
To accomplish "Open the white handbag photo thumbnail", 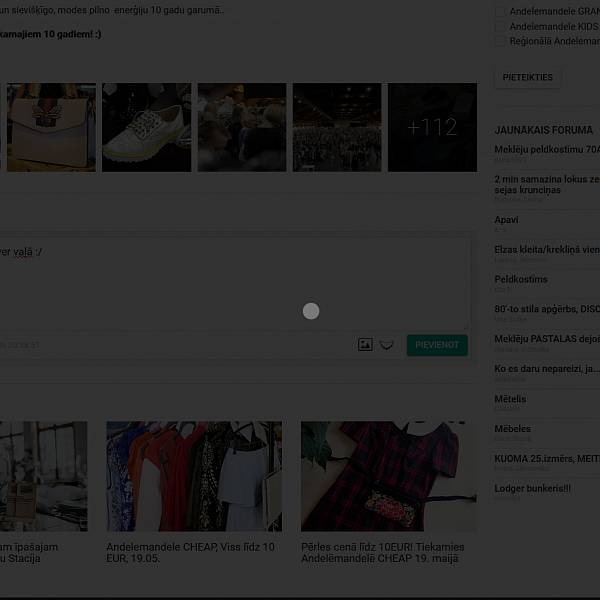I will pyautogui.click(x=51, y=127).
